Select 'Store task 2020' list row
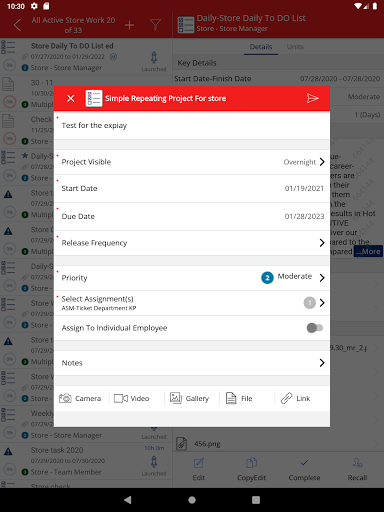Screen dimensions: 384x512 (86, 461)
